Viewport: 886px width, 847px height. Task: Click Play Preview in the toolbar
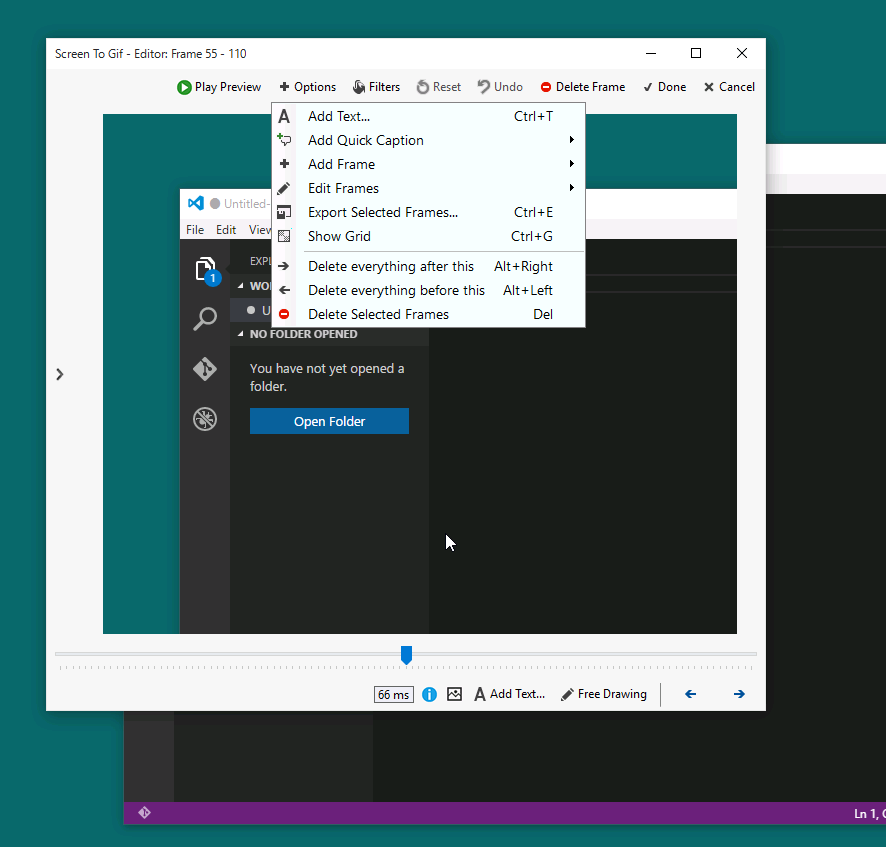pos(219,87)
